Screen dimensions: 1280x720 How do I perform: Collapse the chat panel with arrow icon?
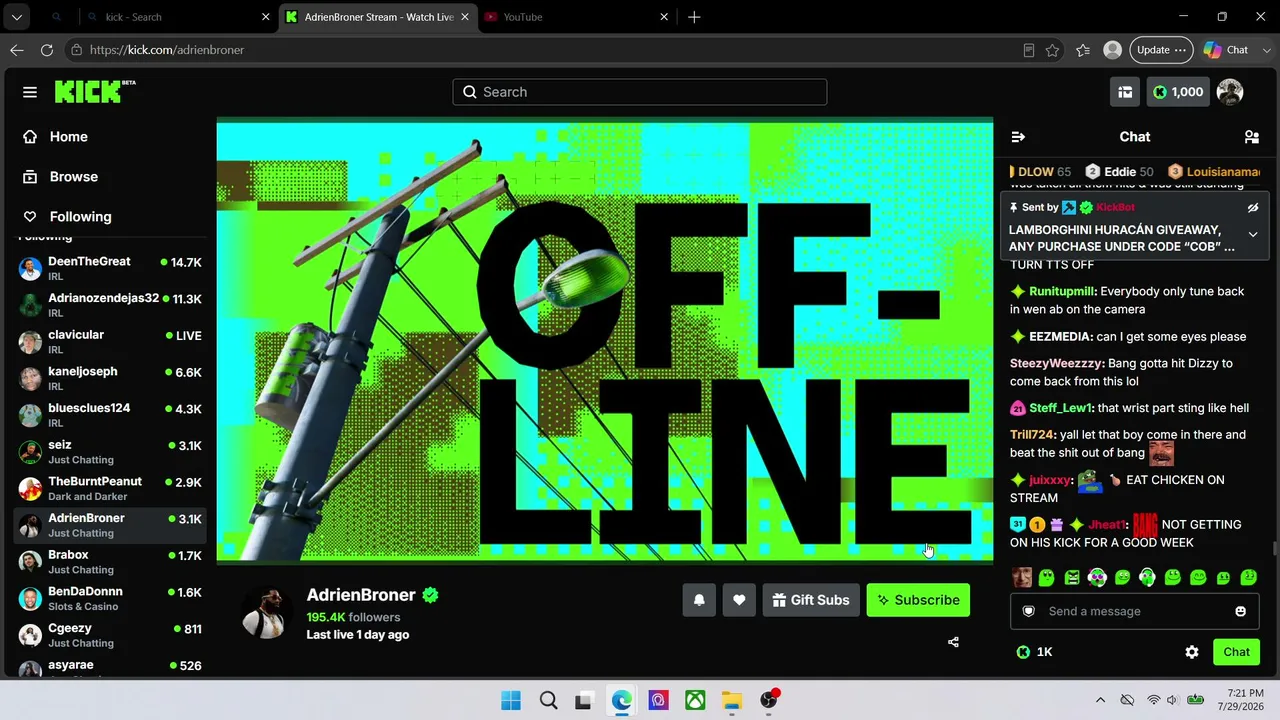1018,137
